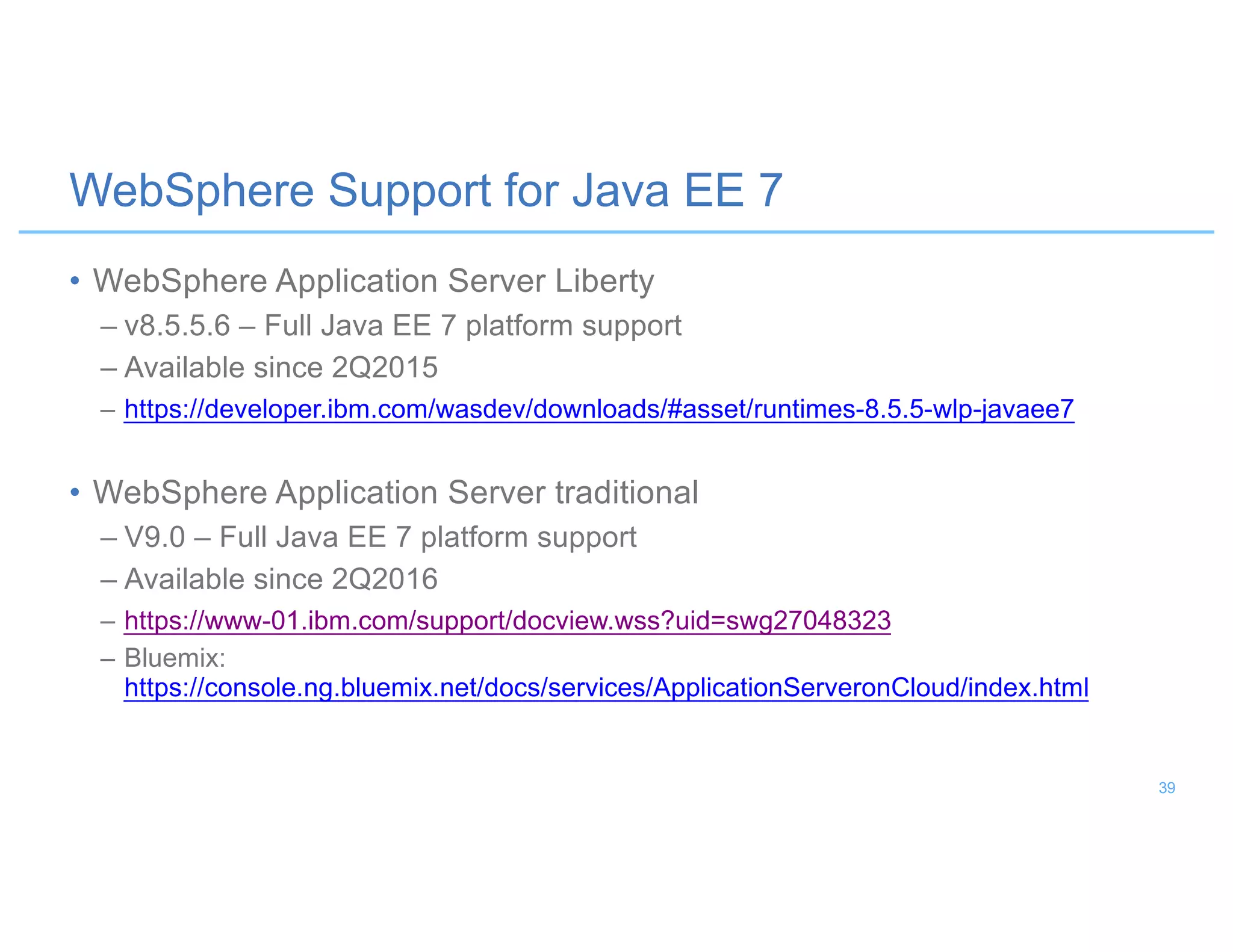Click slide page number 39
Screen dimensions: 1233x952
[1166, 788]
